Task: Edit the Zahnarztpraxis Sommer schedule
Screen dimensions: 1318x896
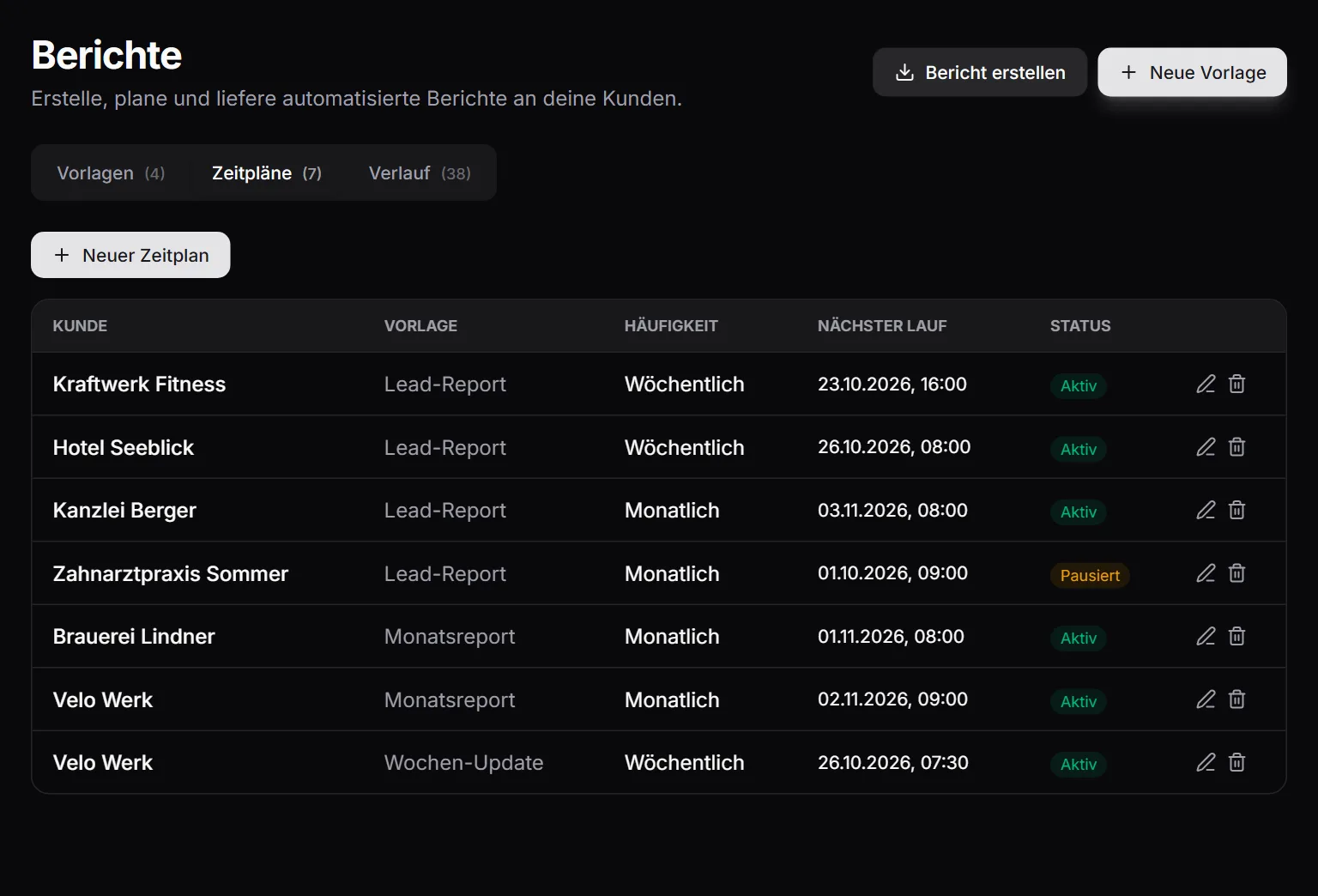Action: [1206, 573]
